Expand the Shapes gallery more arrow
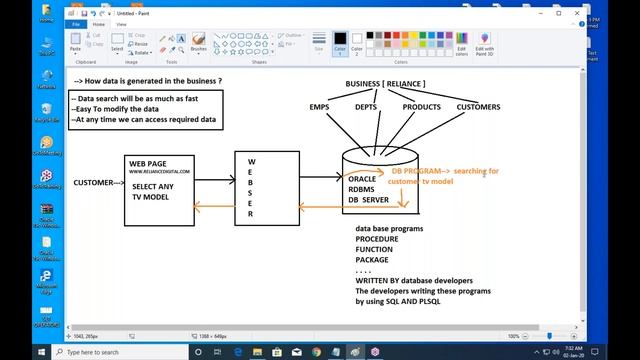The image size is (640, 360). tap(273, 52)
